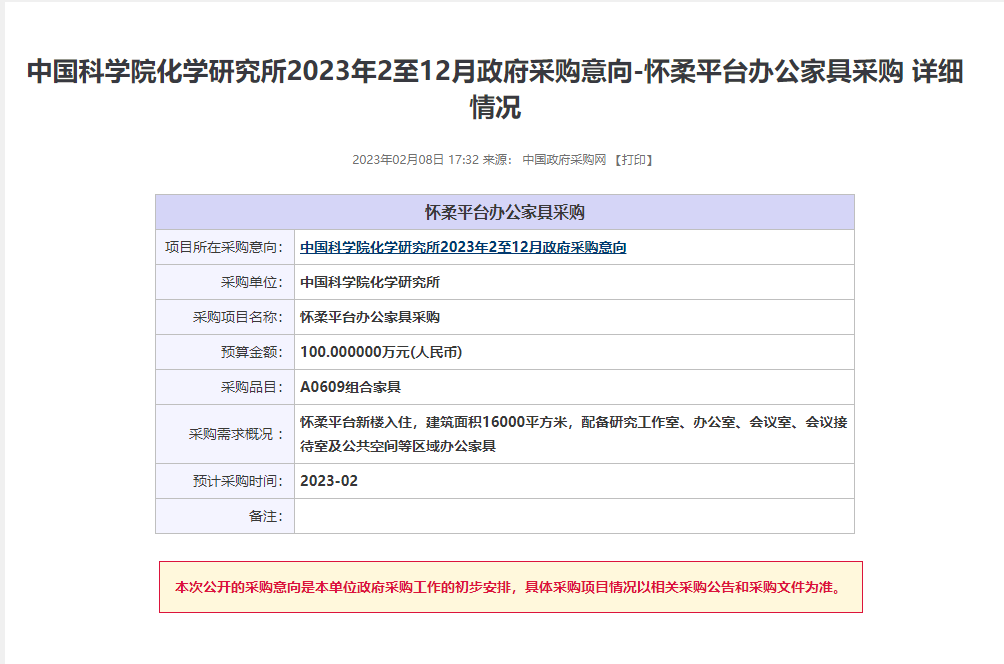
Task: Click the table header 怀柔平台办公家具采购
Action: point(505,213)
